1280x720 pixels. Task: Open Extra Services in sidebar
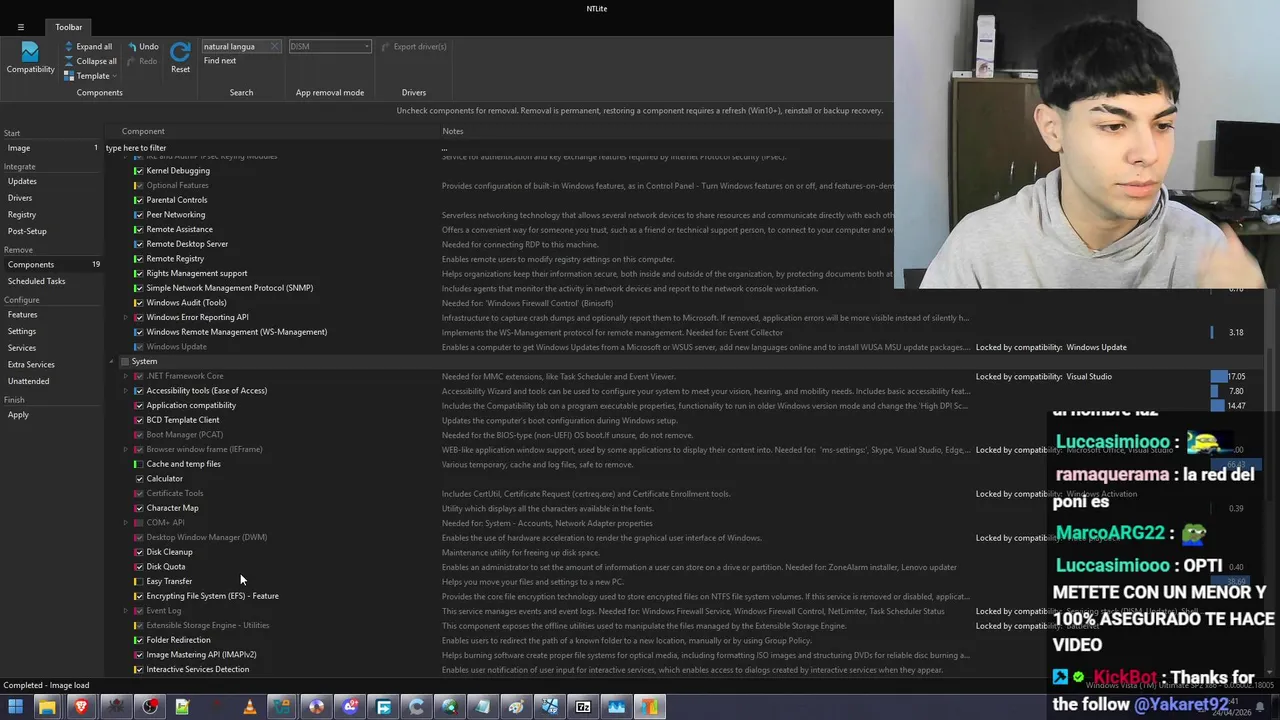tap(31, 365)
